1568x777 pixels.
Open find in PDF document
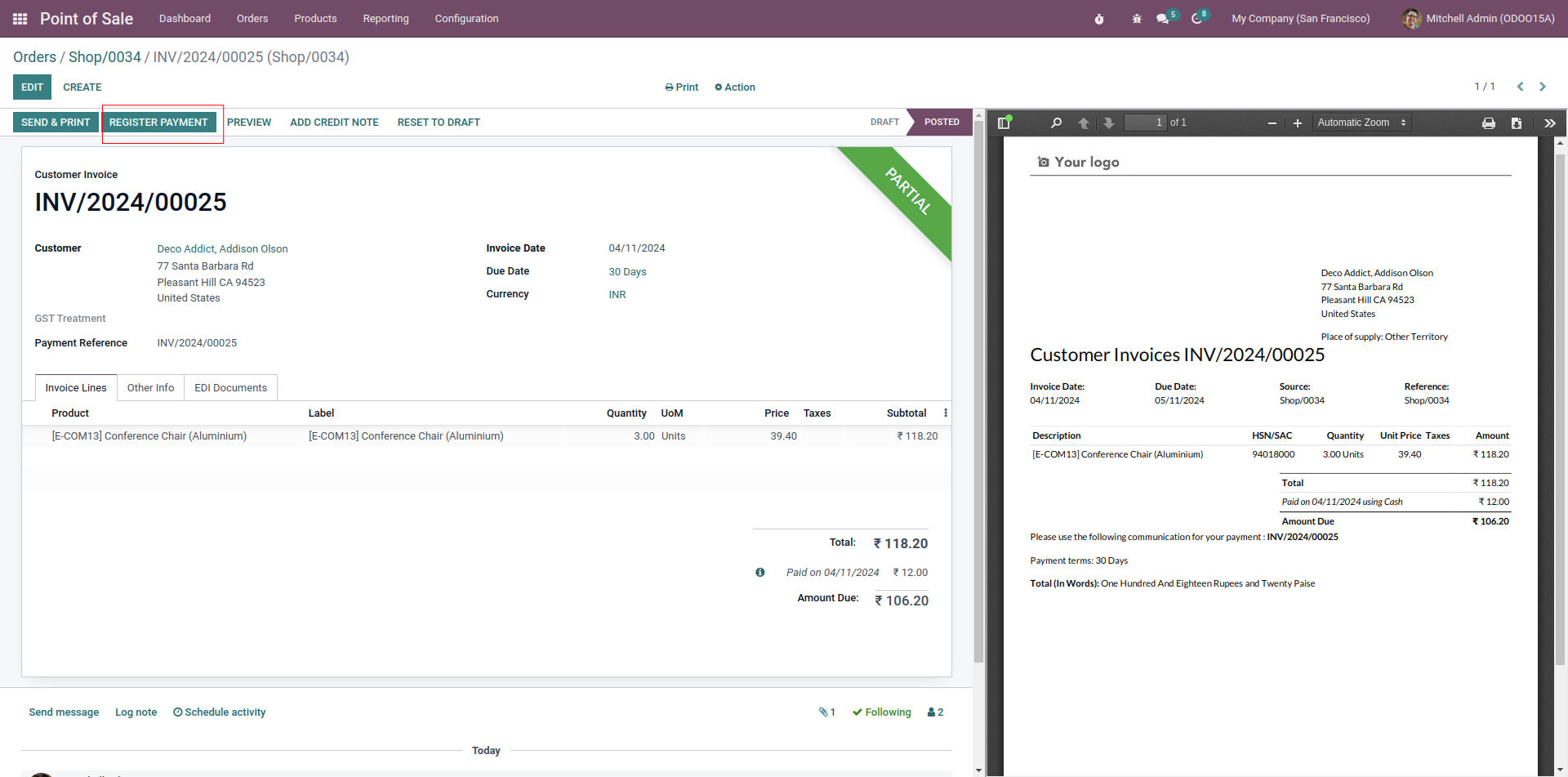[1056, 123]
